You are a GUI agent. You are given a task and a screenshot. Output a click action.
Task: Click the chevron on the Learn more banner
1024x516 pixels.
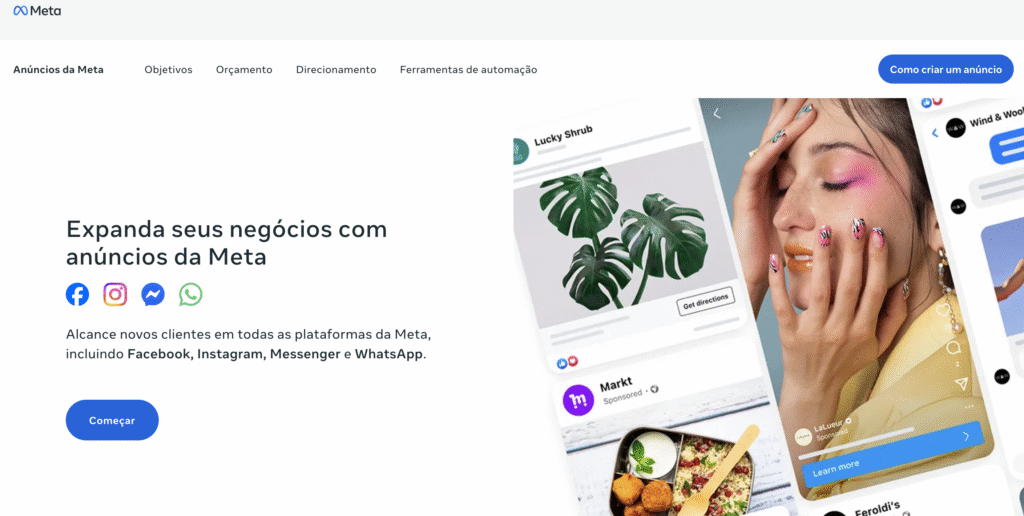[967, 436]
